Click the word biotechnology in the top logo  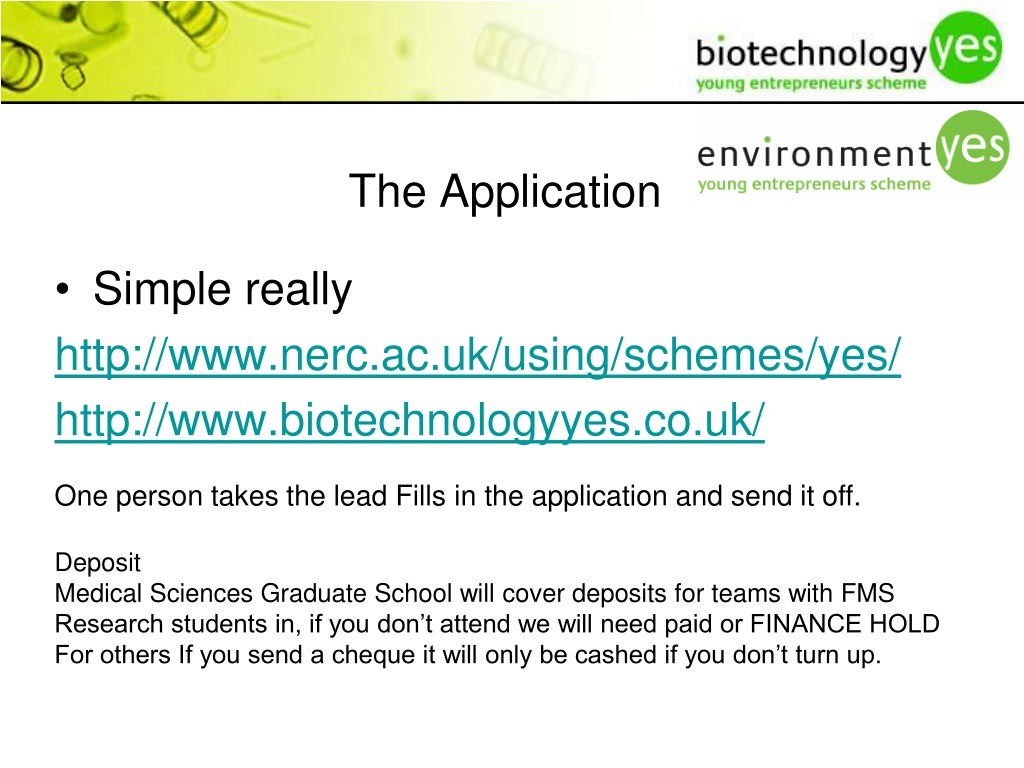[x=810, y=51]
